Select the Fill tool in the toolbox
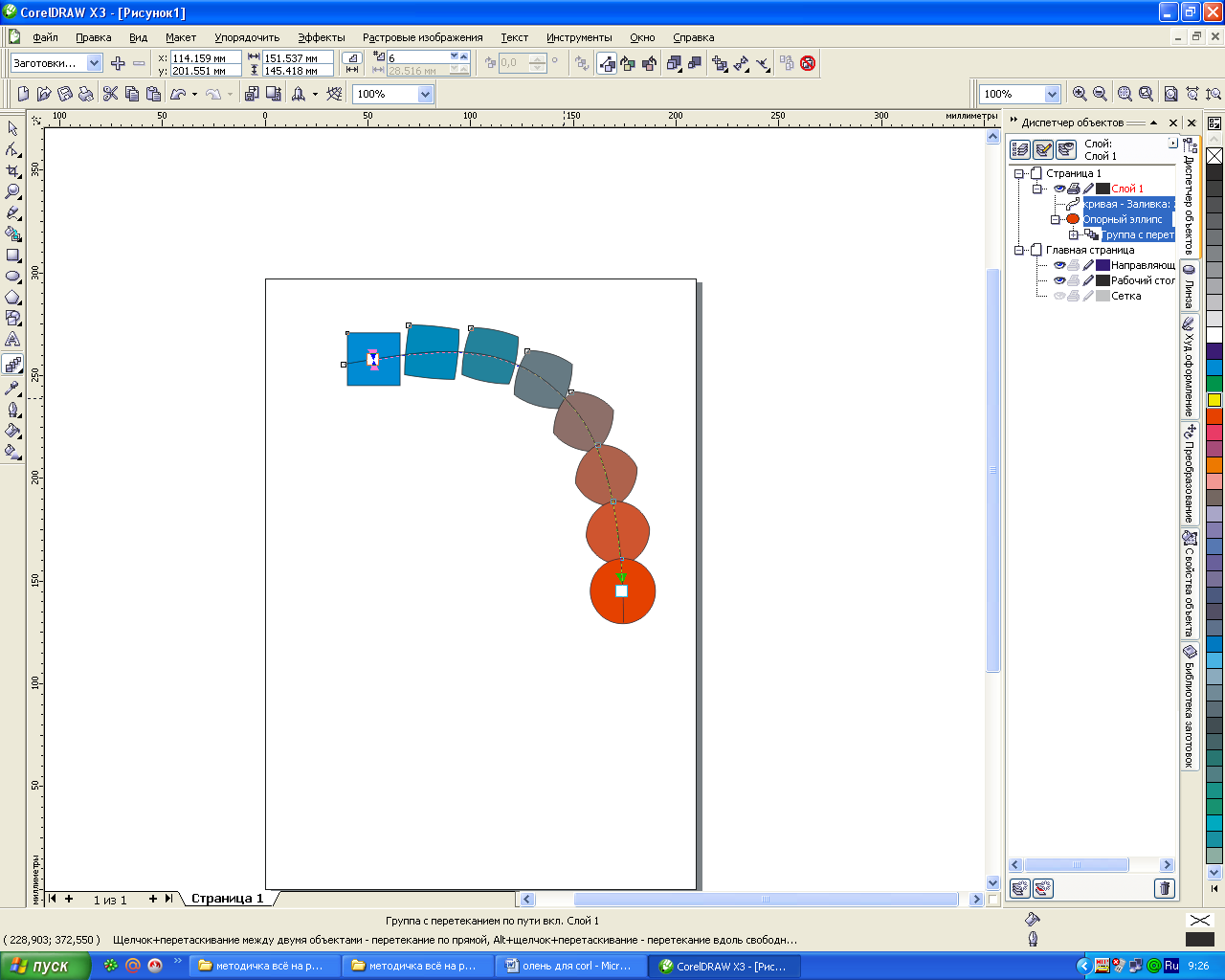 tap(12, 431)
